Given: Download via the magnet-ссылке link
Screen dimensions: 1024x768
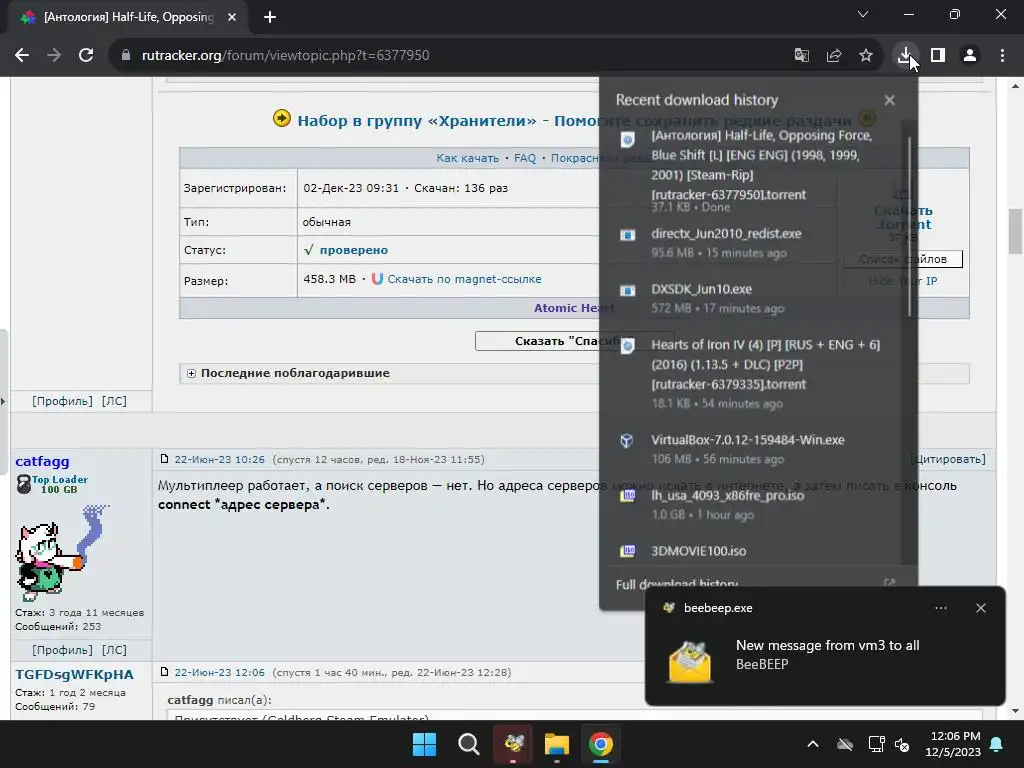Looking at the screenshot, I should 464,279.
